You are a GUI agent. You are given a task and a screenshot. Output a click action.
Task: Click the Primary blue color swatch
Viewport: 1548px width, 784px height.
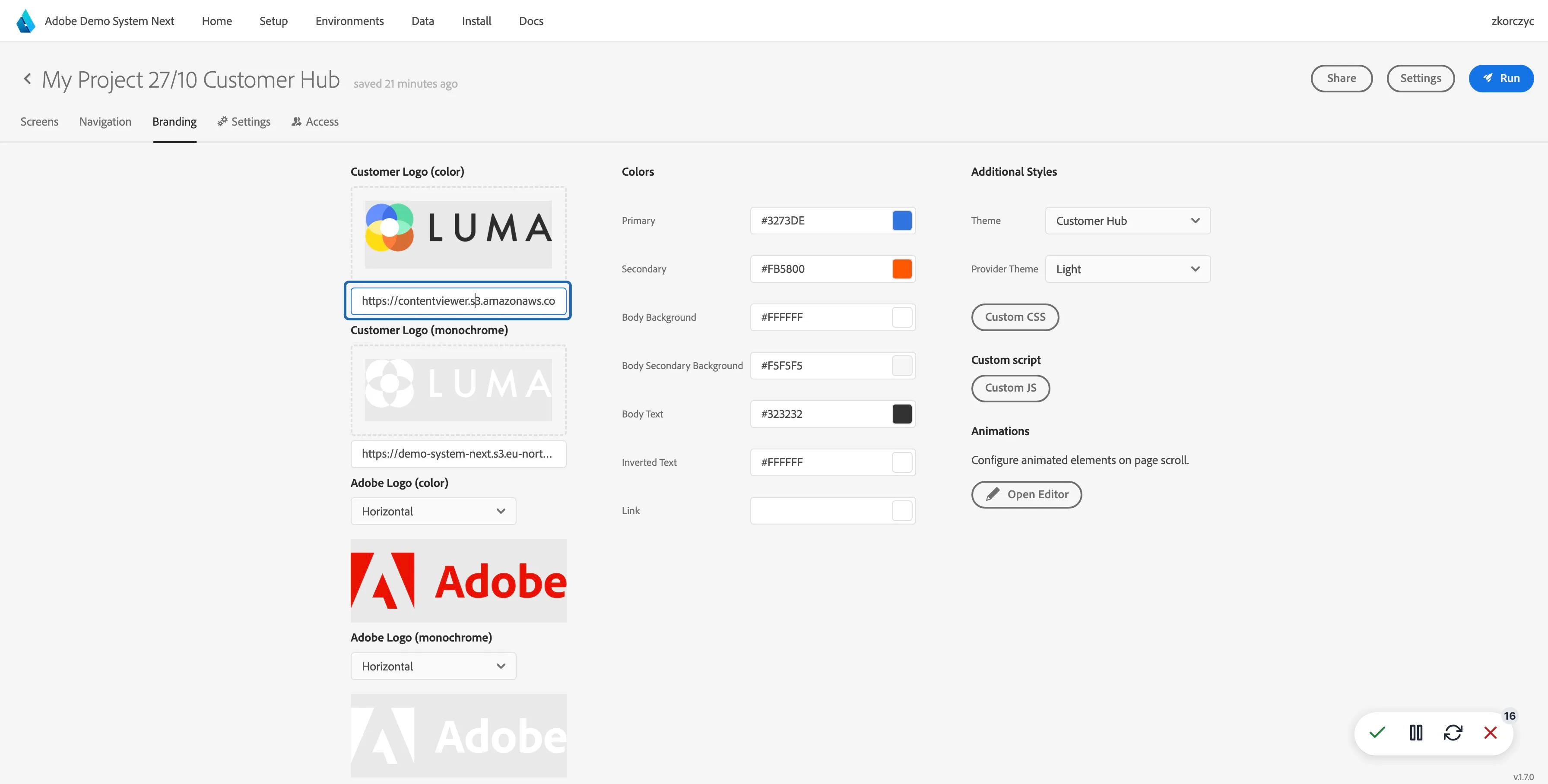point(902,221)
